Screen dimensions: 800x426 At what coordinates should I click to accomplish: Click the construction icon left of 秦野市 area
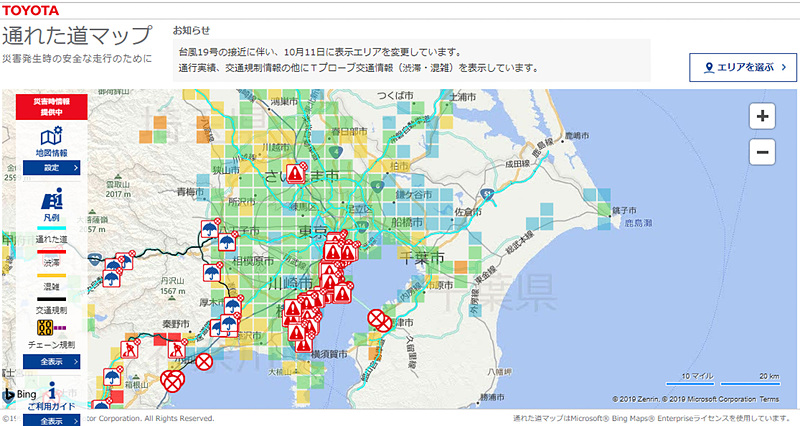[x=129, y=349]
